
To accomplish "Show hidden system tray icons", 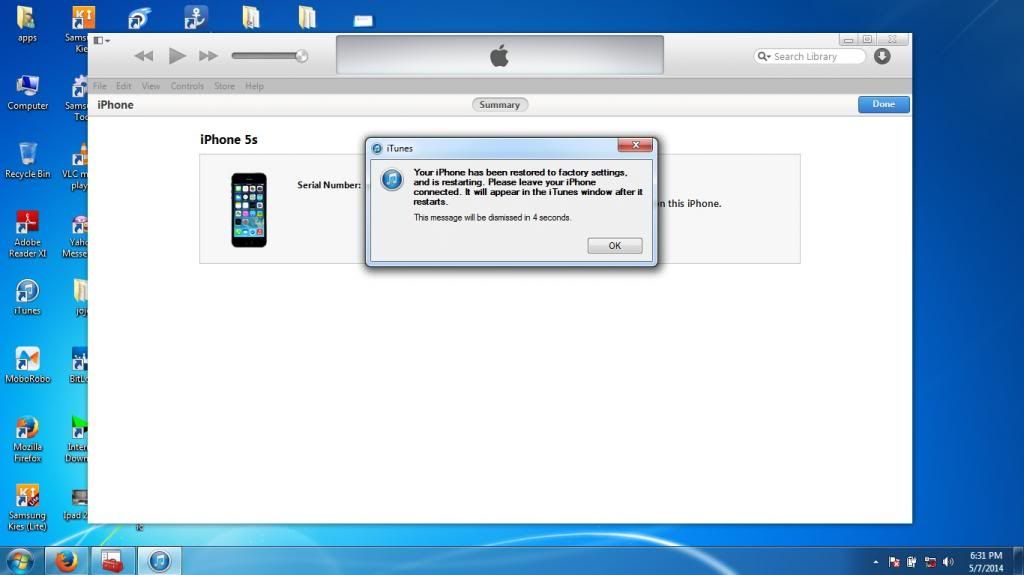I will coord(875,562).
